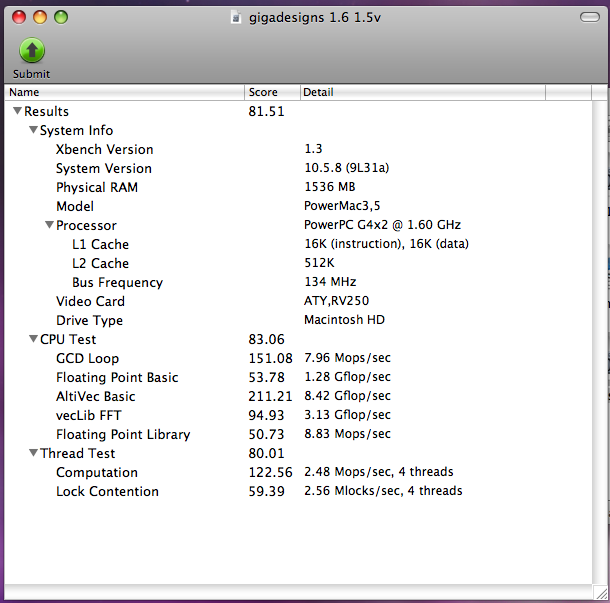Click the GCD Loop score 151.08
610x603 pixels.
[x=270, y=358]
